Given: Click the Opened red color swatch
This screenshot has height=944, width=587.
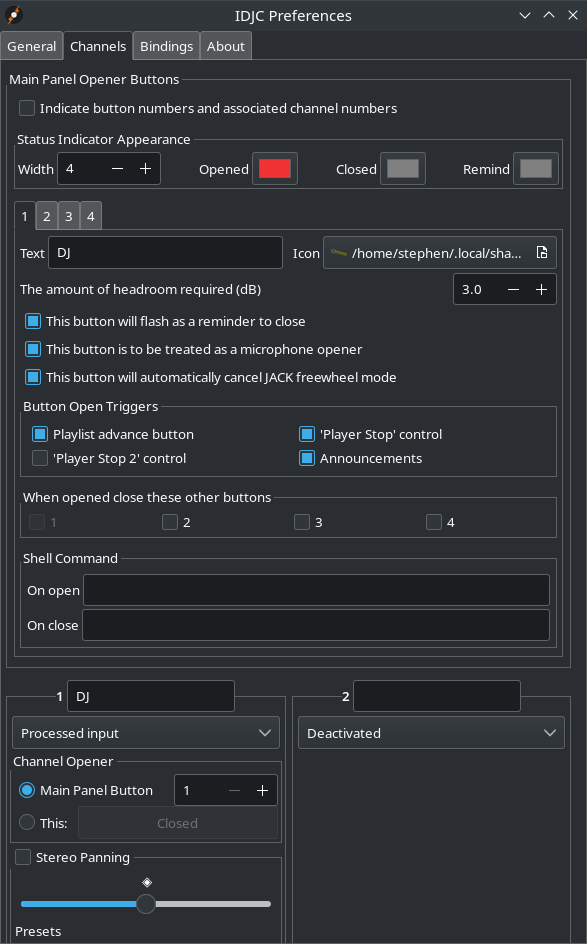Looking at the screenshot, I should tap(275, 169).
